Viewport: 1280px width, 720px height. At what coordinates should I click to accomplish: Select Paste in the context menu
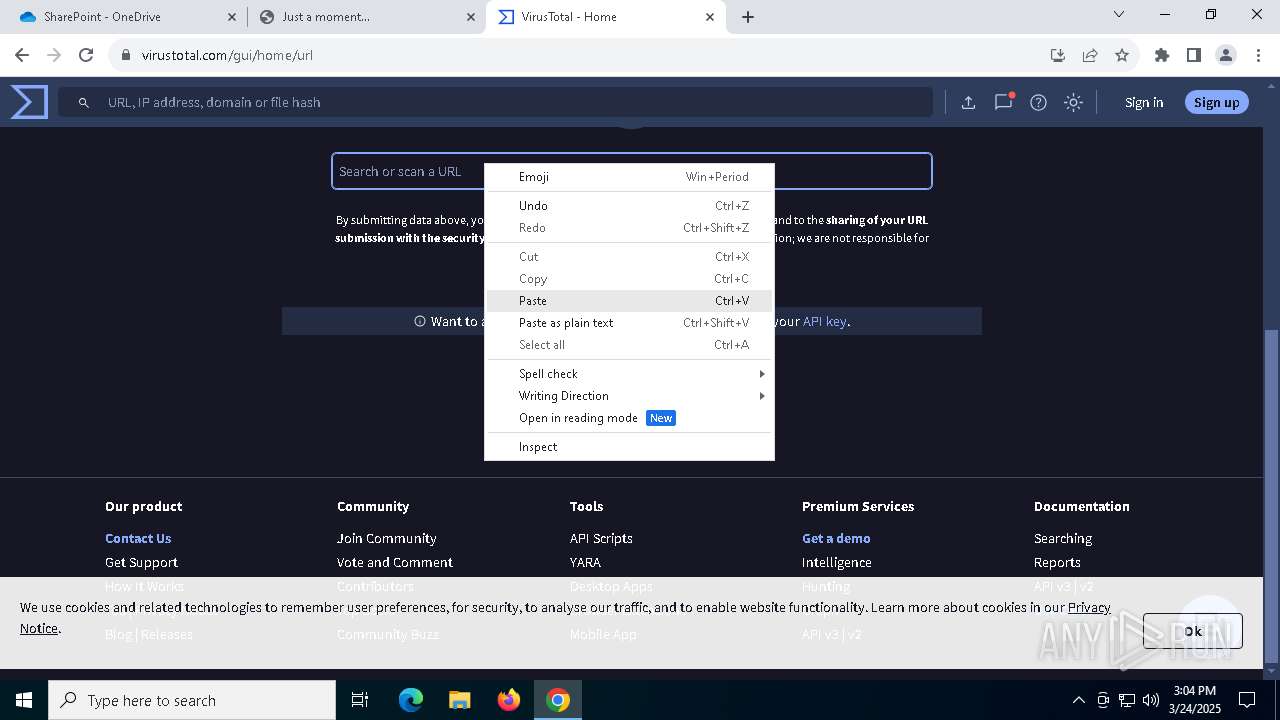click(x=629, y=300)
